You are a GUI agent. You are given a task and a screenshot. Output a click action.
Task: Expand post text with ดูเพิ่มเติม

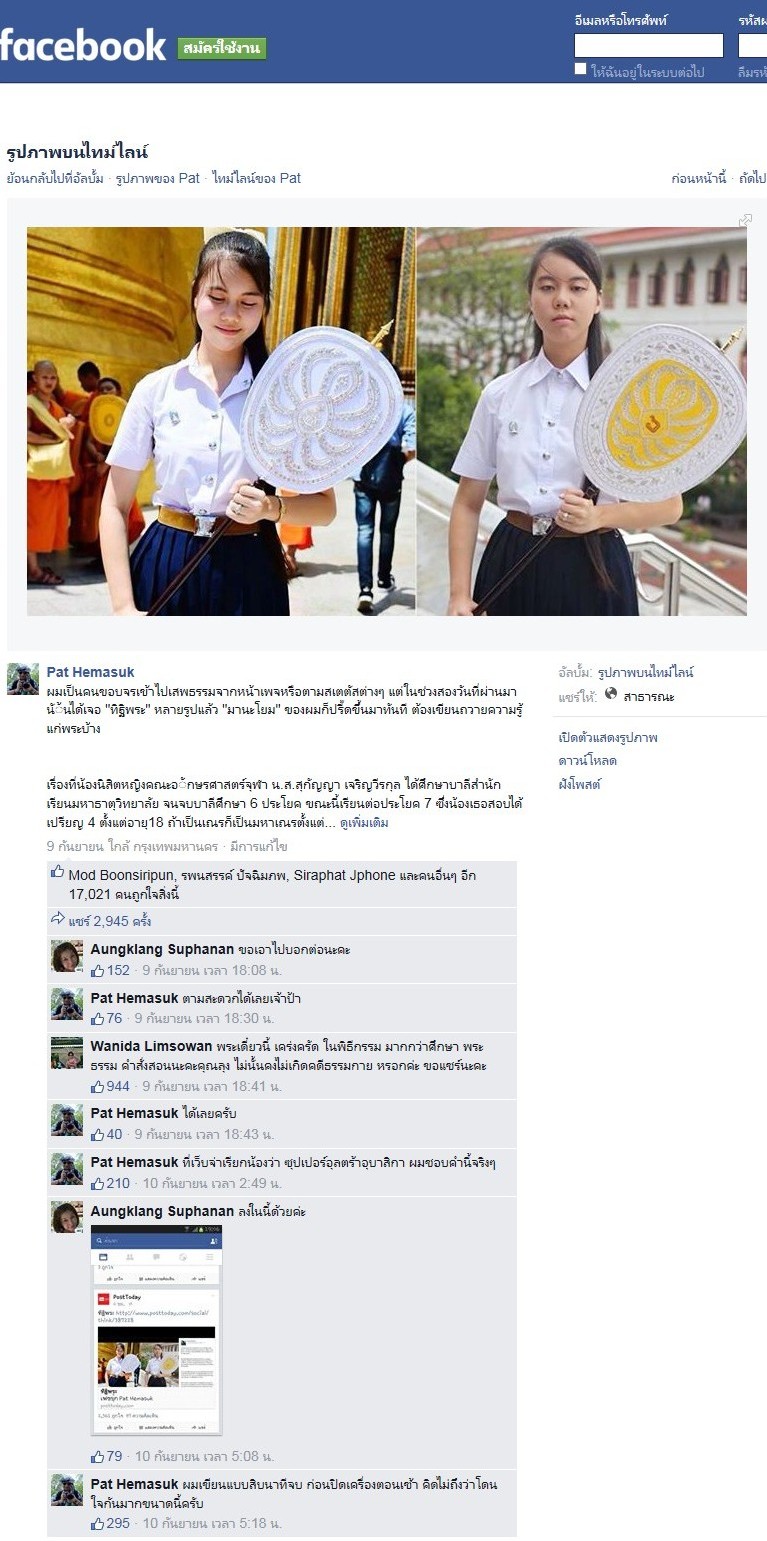pyautogui.click(x=364, y=823)
